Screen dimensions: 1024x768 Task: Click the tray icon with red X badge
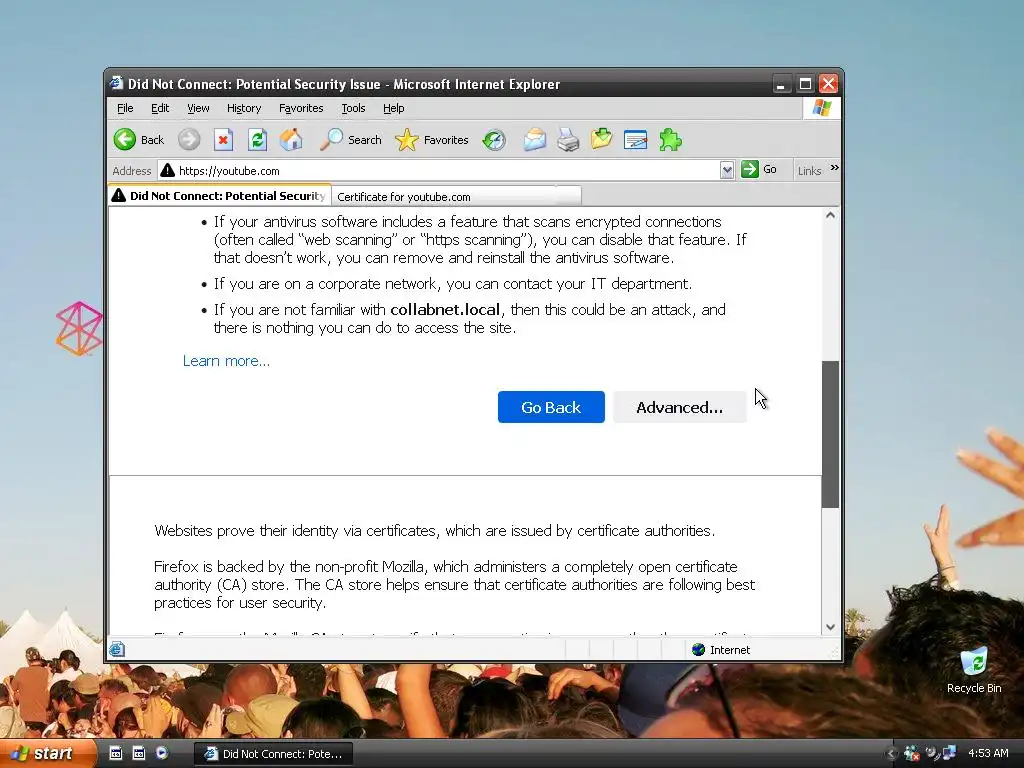[912, 754]
